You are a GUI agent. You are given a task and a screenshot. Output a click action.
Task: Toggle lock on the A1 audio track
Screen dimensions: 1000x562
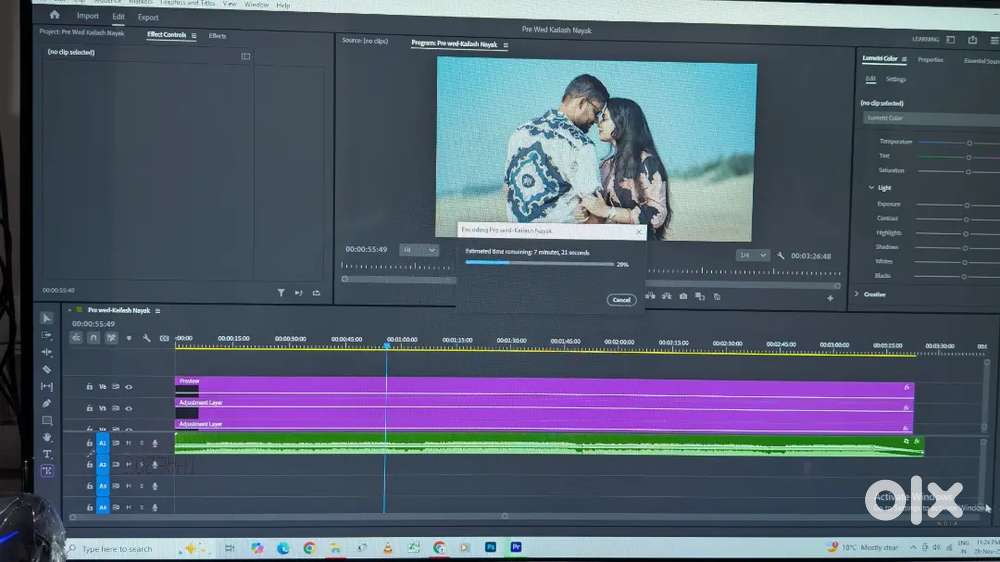pos(89,443)
